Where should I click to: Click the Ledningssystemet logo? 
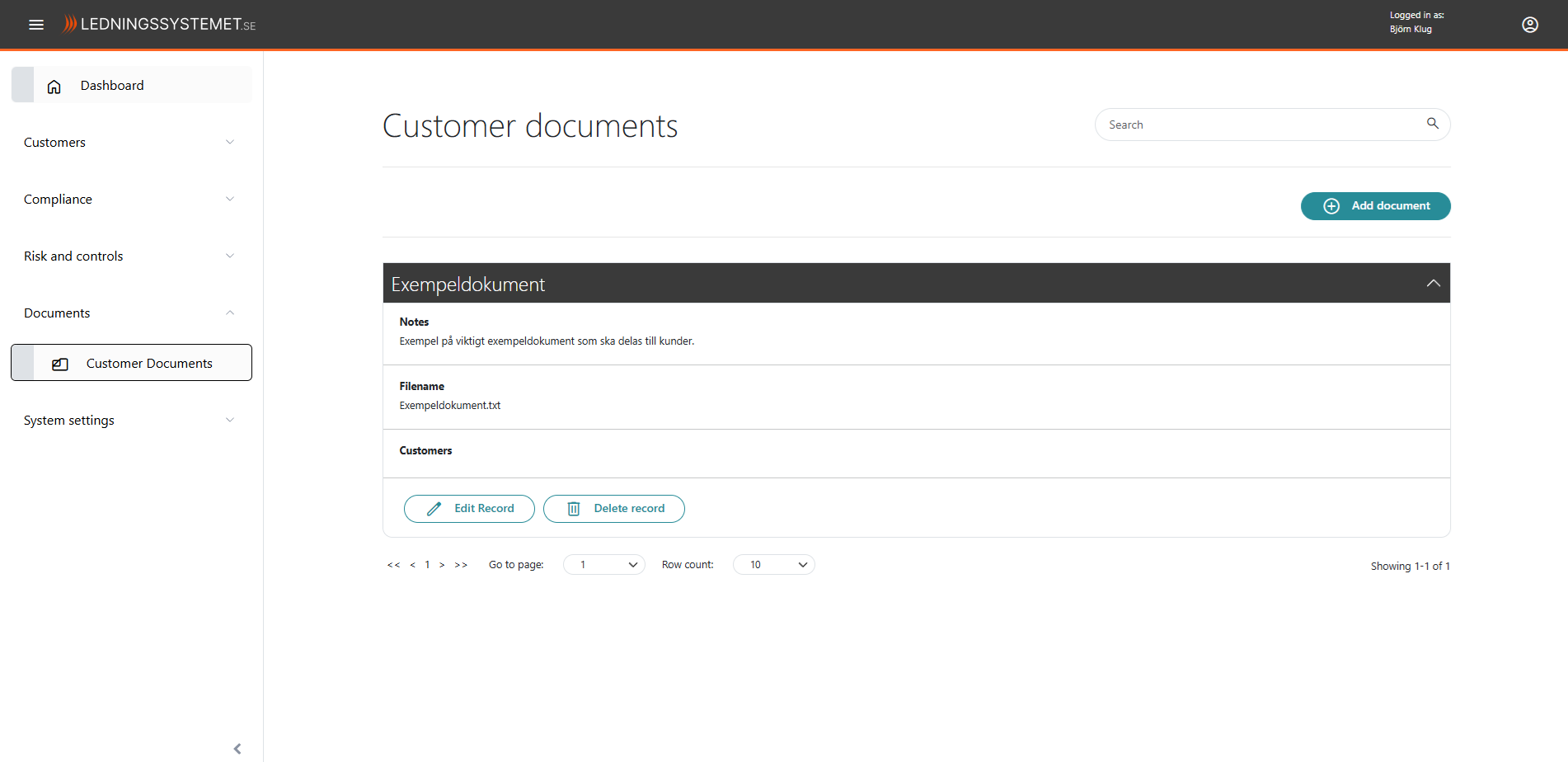click(160, 25)
